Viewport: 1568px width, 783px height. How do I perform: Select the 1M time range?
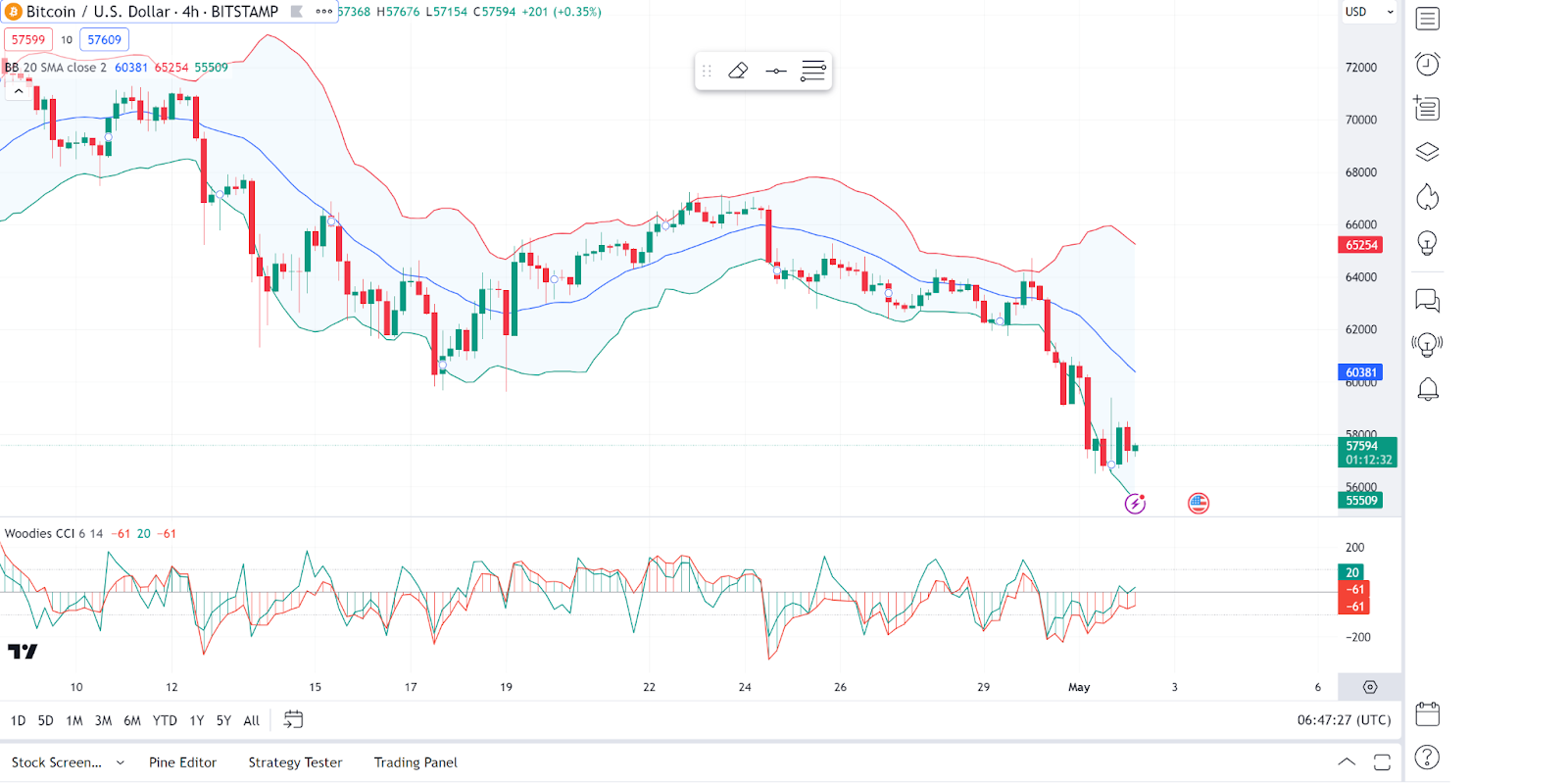74,720
